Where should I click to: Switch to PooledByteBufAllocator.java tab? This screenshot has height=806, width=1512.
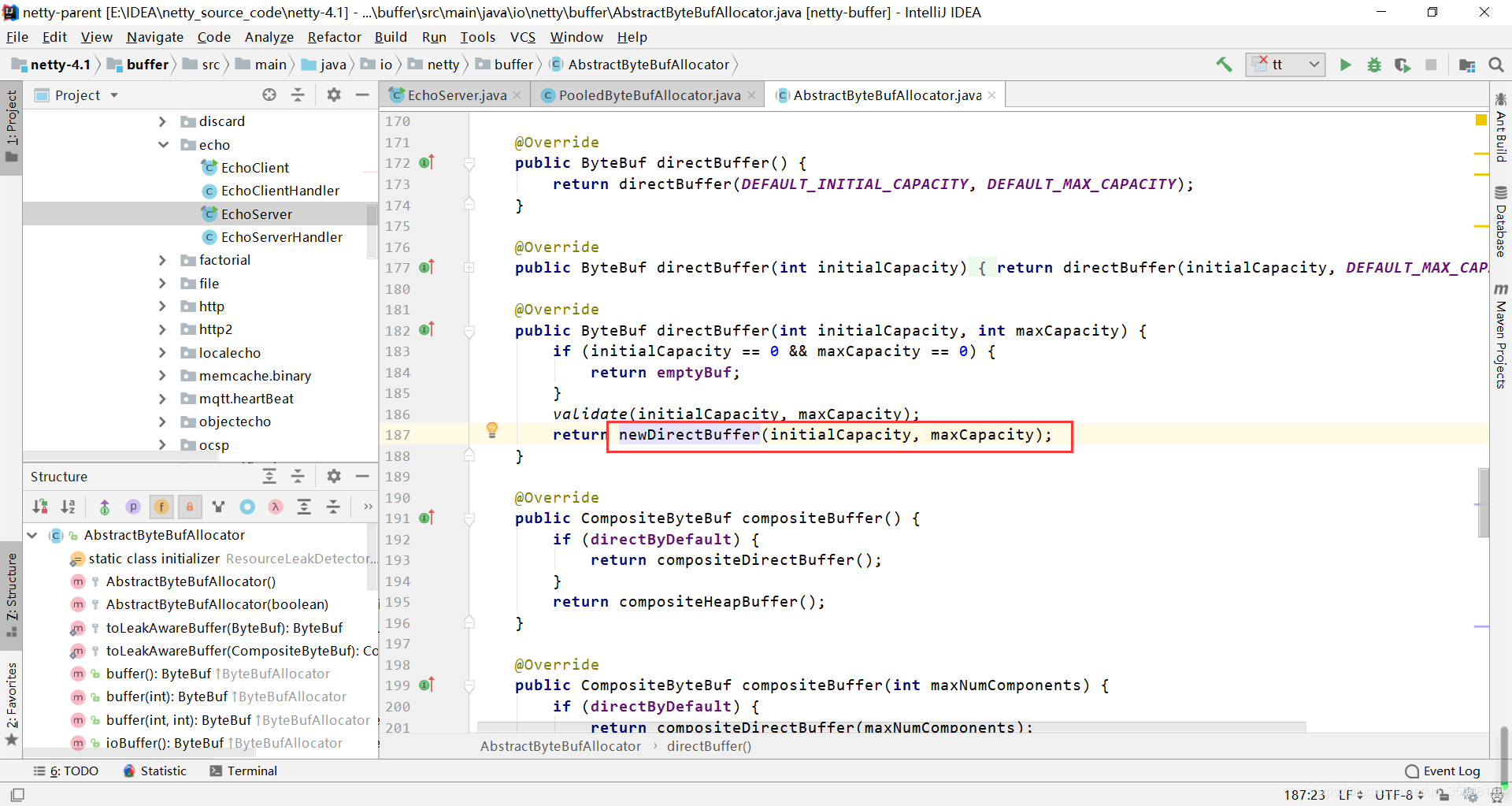649,95
